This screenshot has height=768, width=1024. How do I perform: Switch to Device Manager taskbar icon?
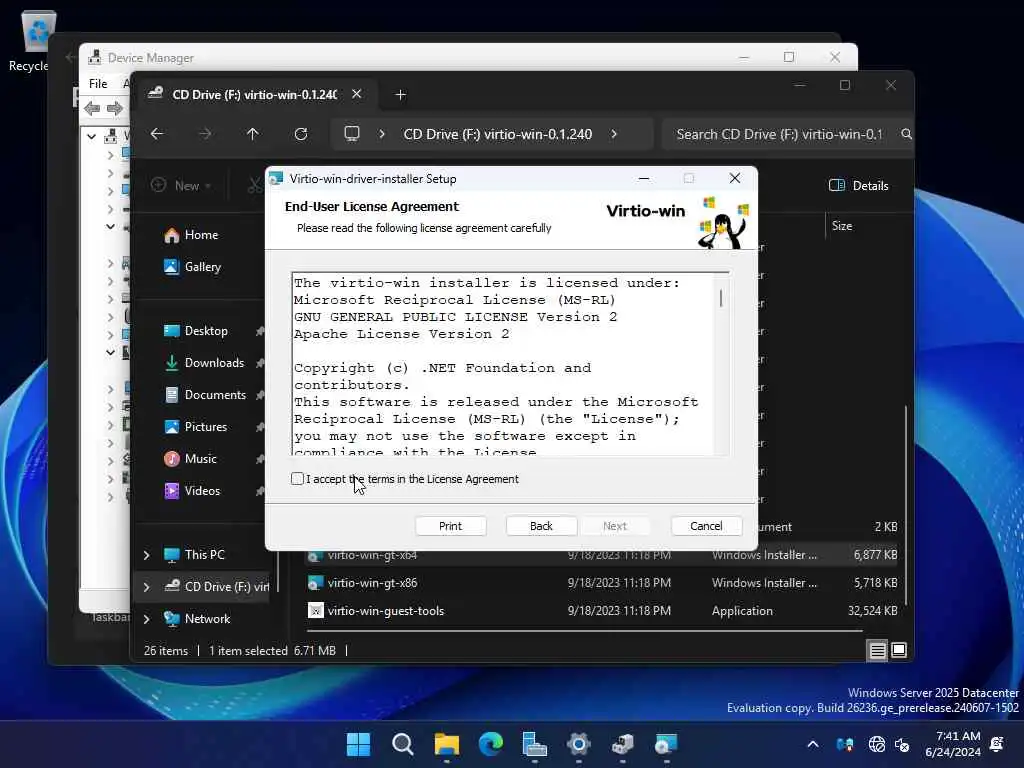click(622, 744)
